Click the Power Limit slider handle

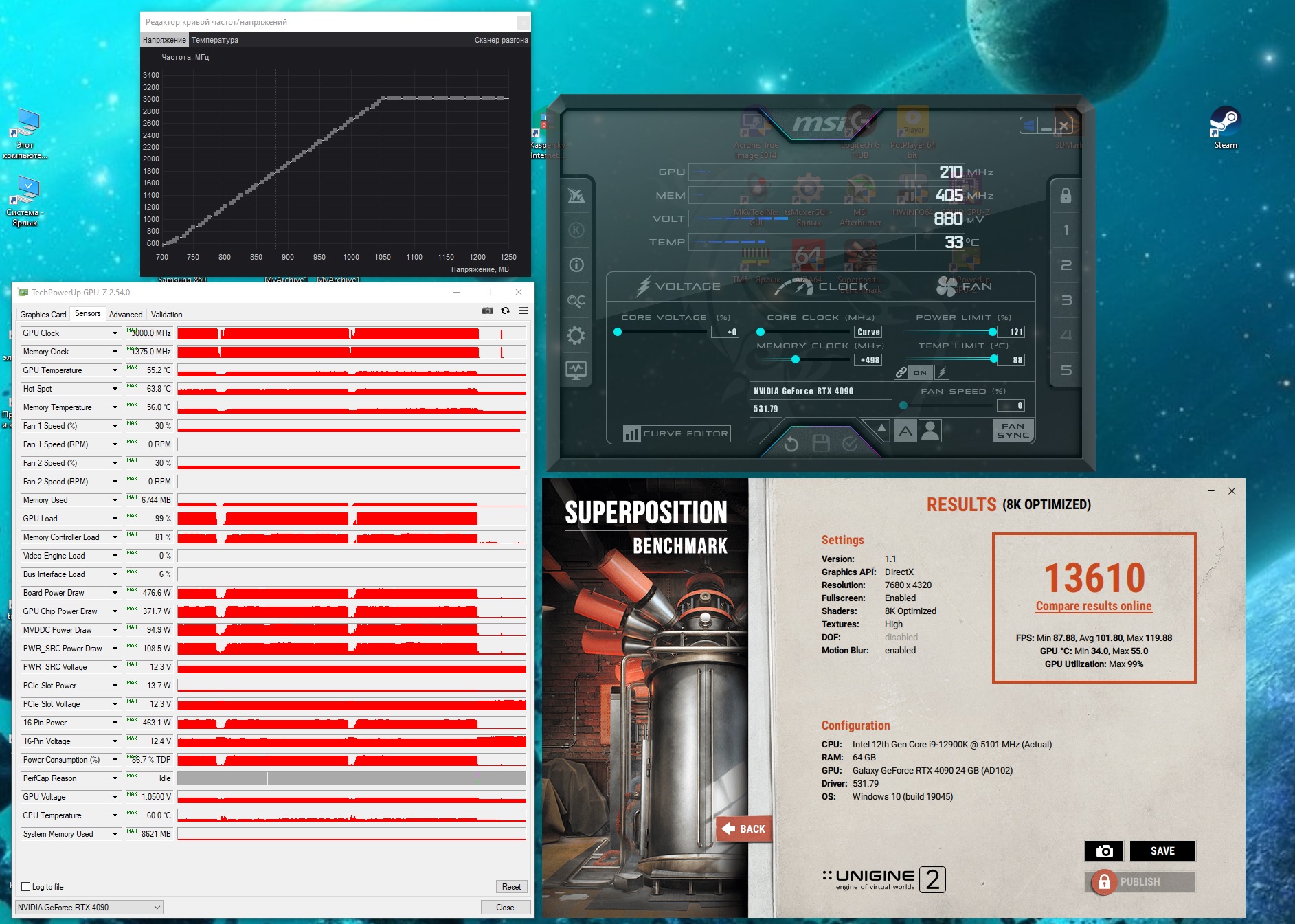click(x=993, y=332)
